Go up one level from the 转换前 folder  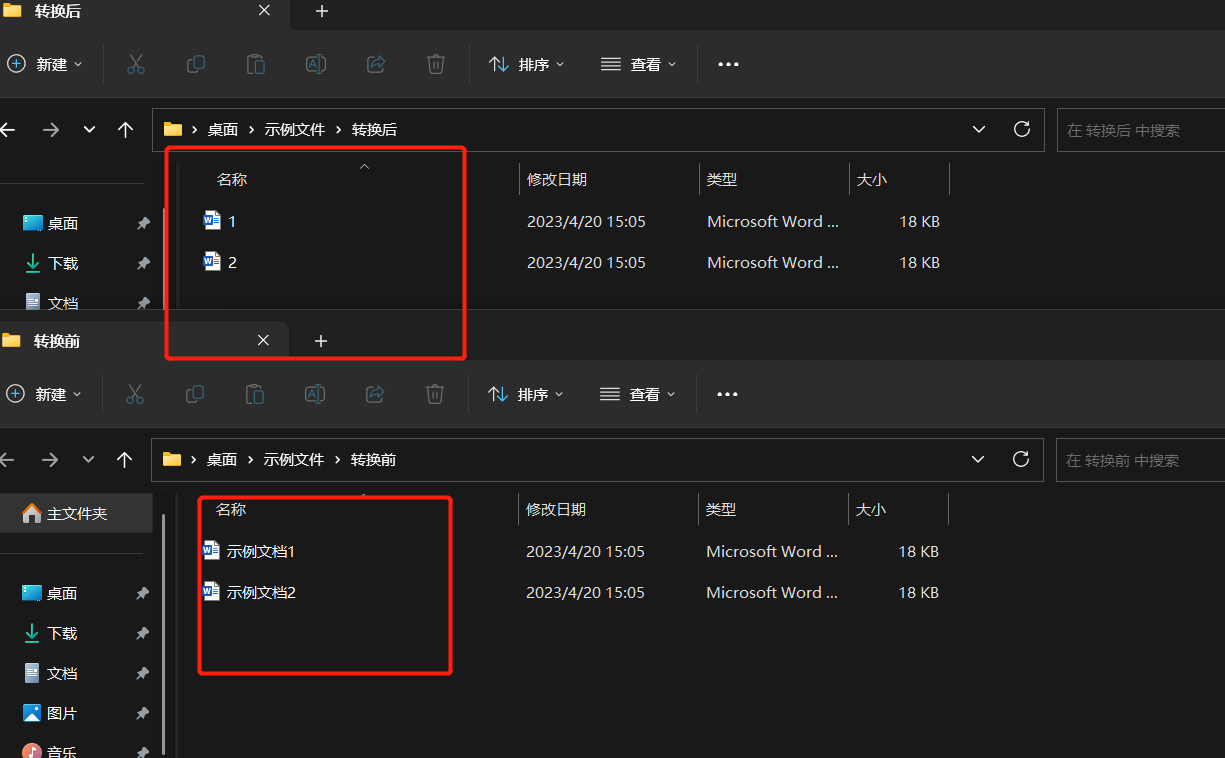click(124, 460)
